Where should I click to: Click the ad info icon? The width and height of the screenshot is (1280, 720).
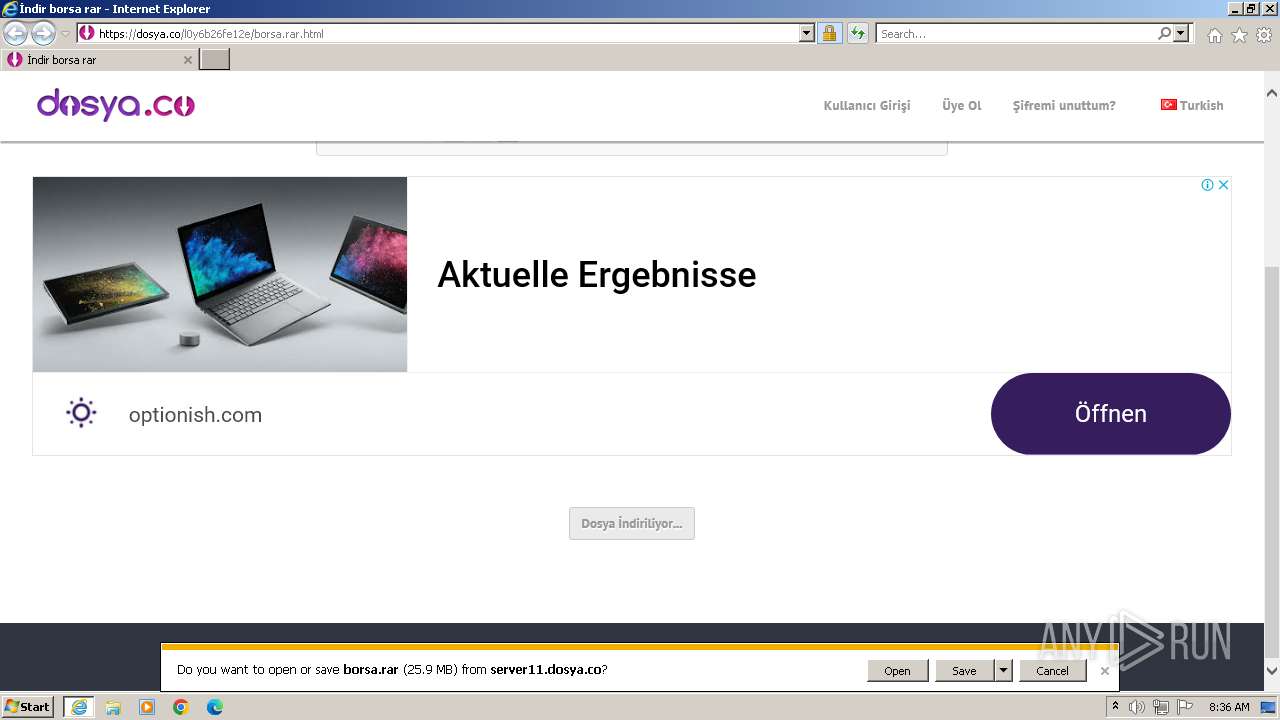(x=1207, y=185)
